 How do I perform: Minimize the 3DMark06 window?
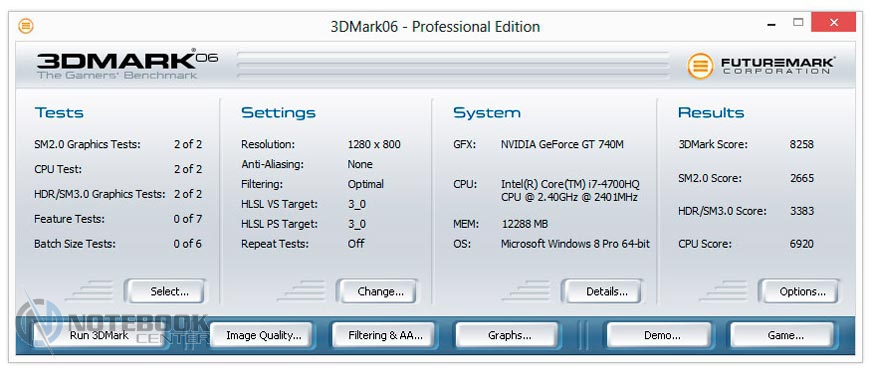[x=772, y=24]
